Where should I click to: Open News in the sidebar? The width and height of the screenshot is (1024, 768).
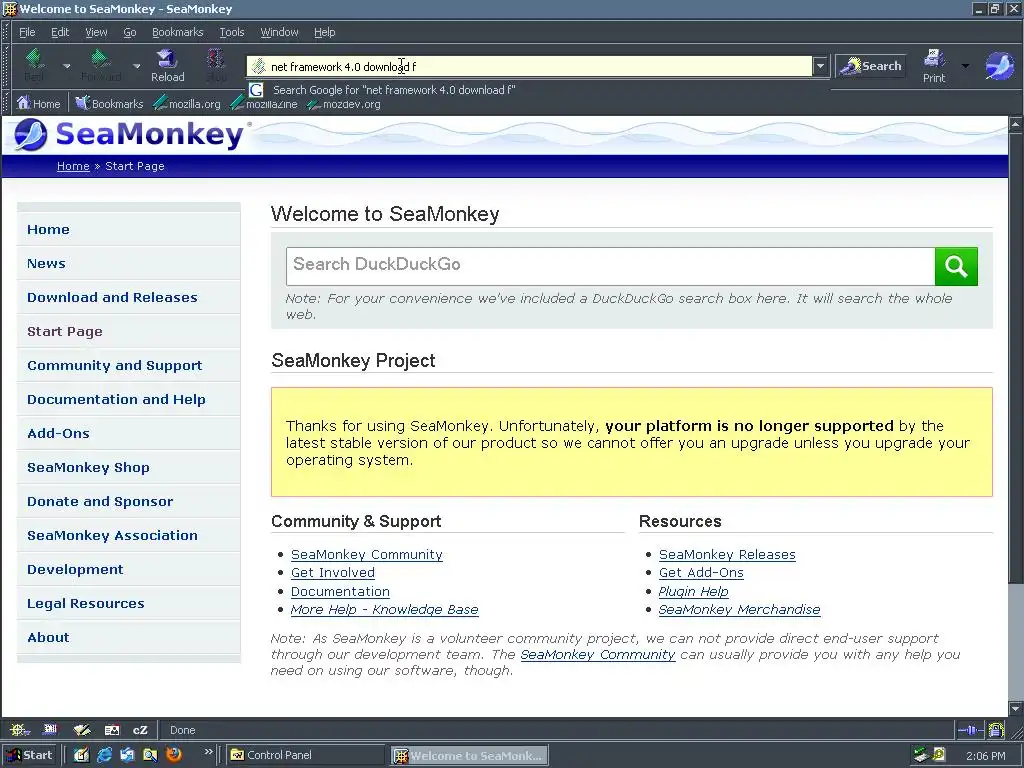[x=46, y=263]
